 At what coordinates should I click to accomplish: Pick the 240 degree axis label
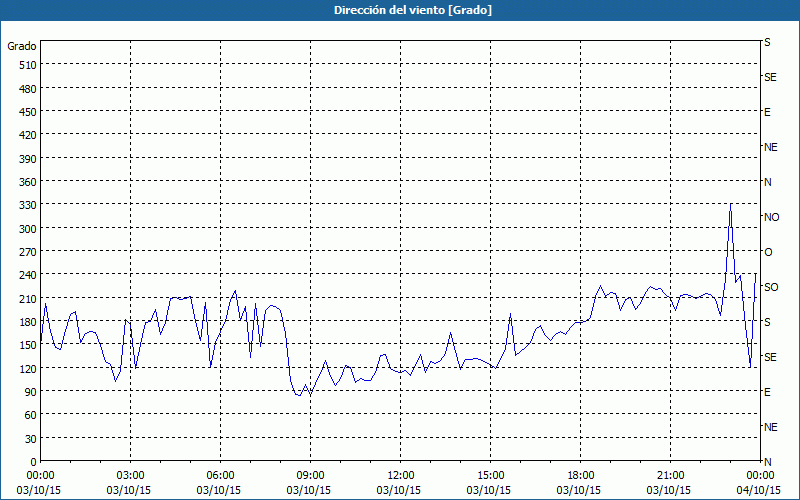[x=28, y=276]
